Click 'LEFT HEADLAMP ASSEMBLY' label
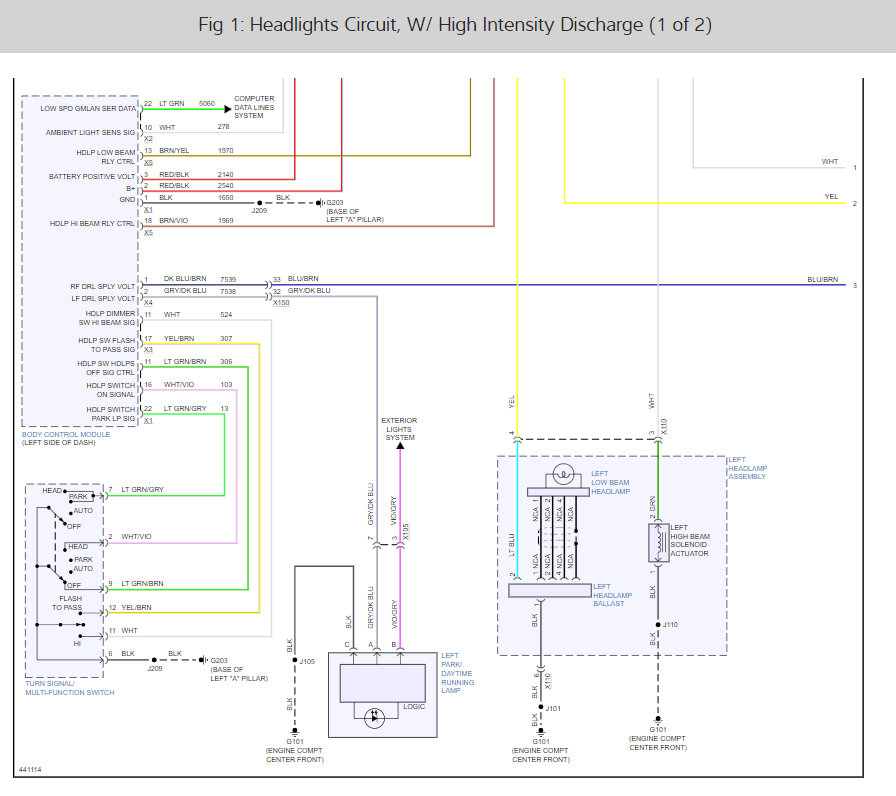 [747, 468]
